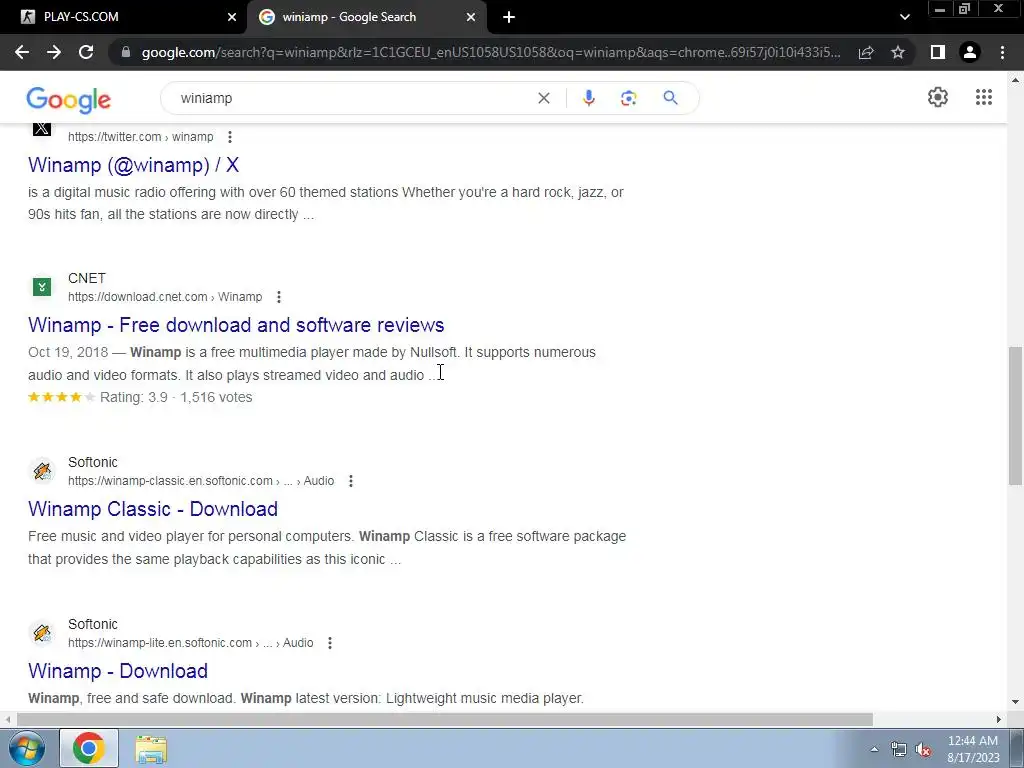Switch to PLAY-CS.COM tab
Viewport: 1024px width, 768px height.
[124, 17]
